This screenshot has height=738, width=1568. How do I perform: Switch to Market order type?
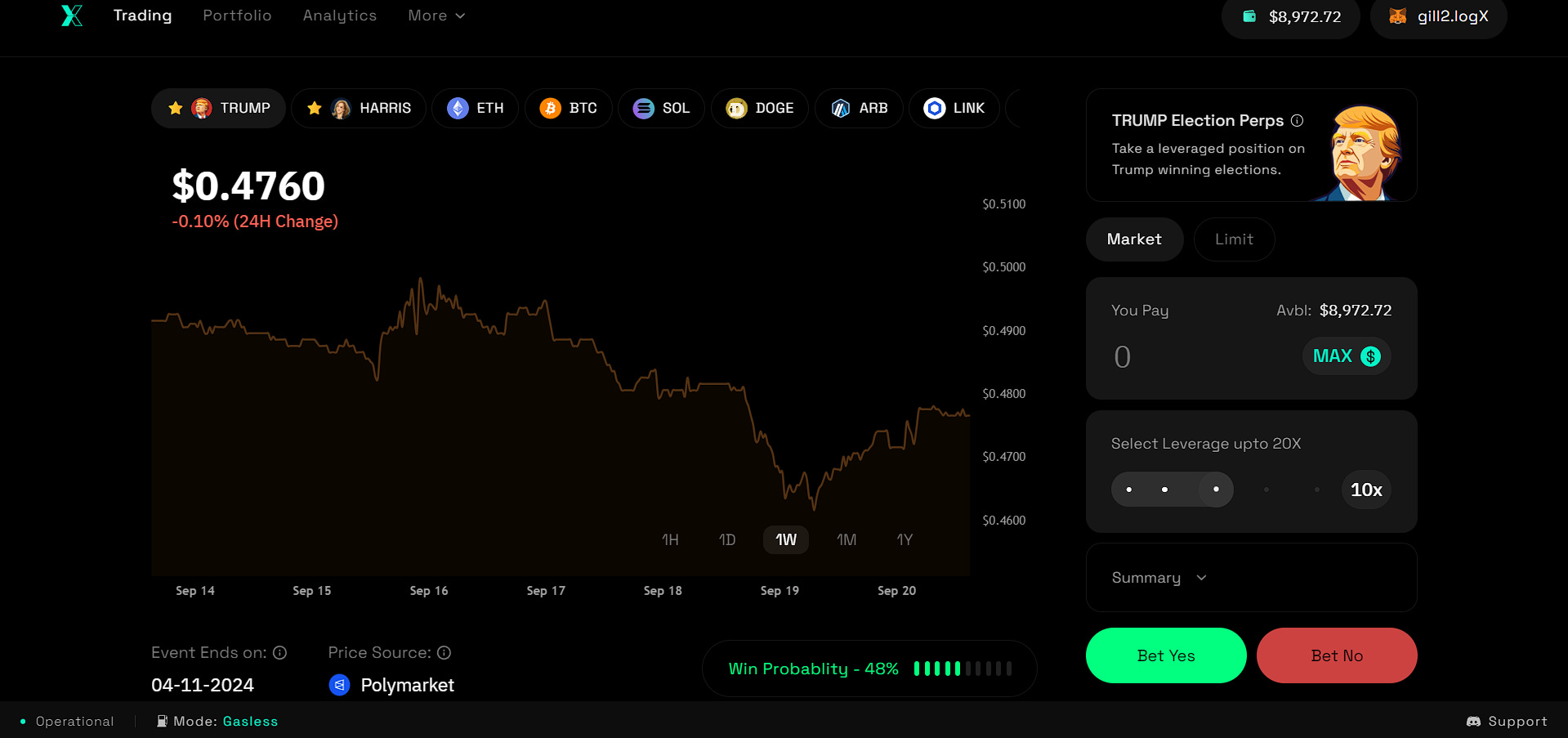click(x=1134, y=239)
